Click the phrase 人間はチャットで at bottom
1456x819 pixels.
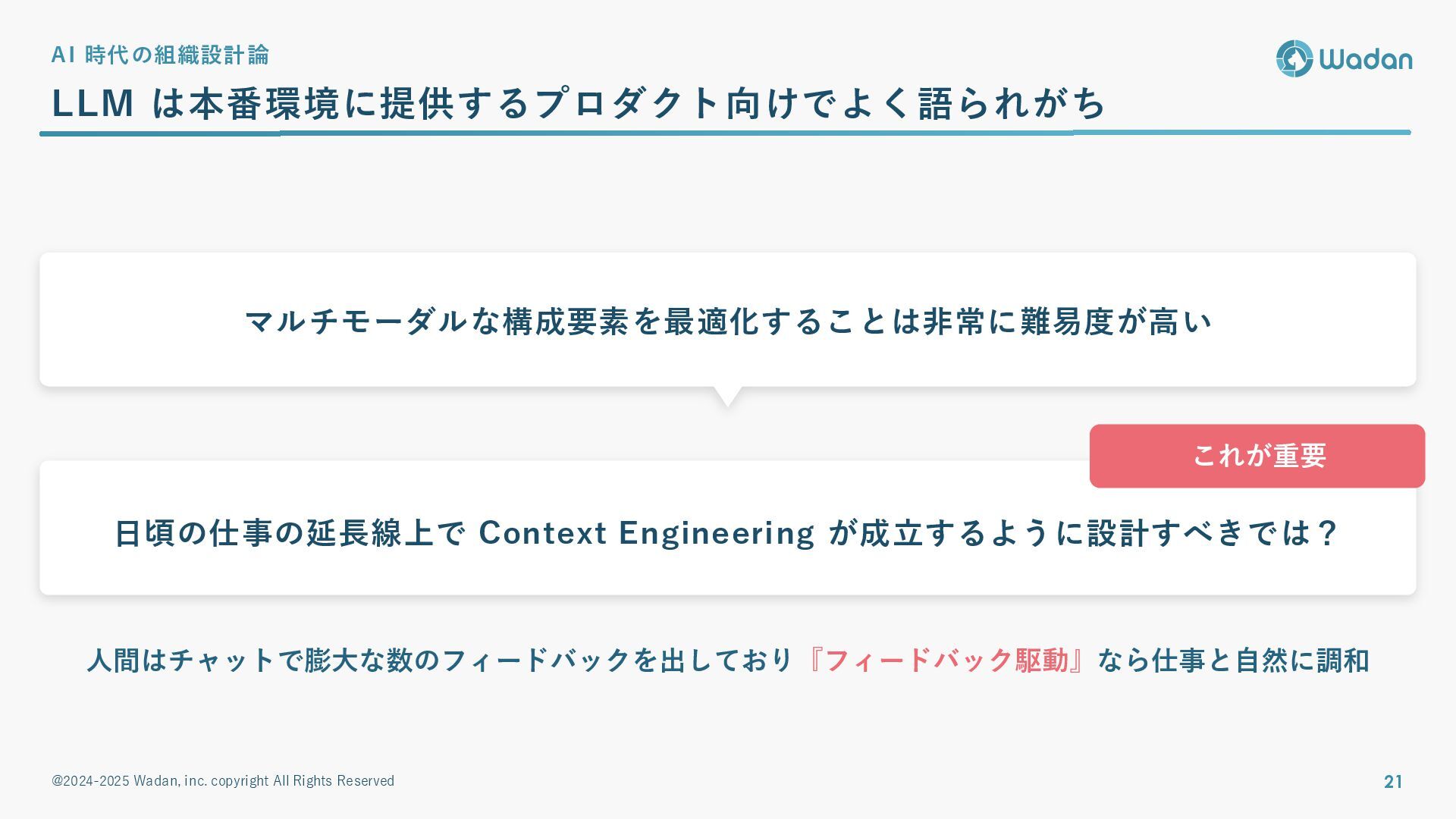(x=195, y=660)
